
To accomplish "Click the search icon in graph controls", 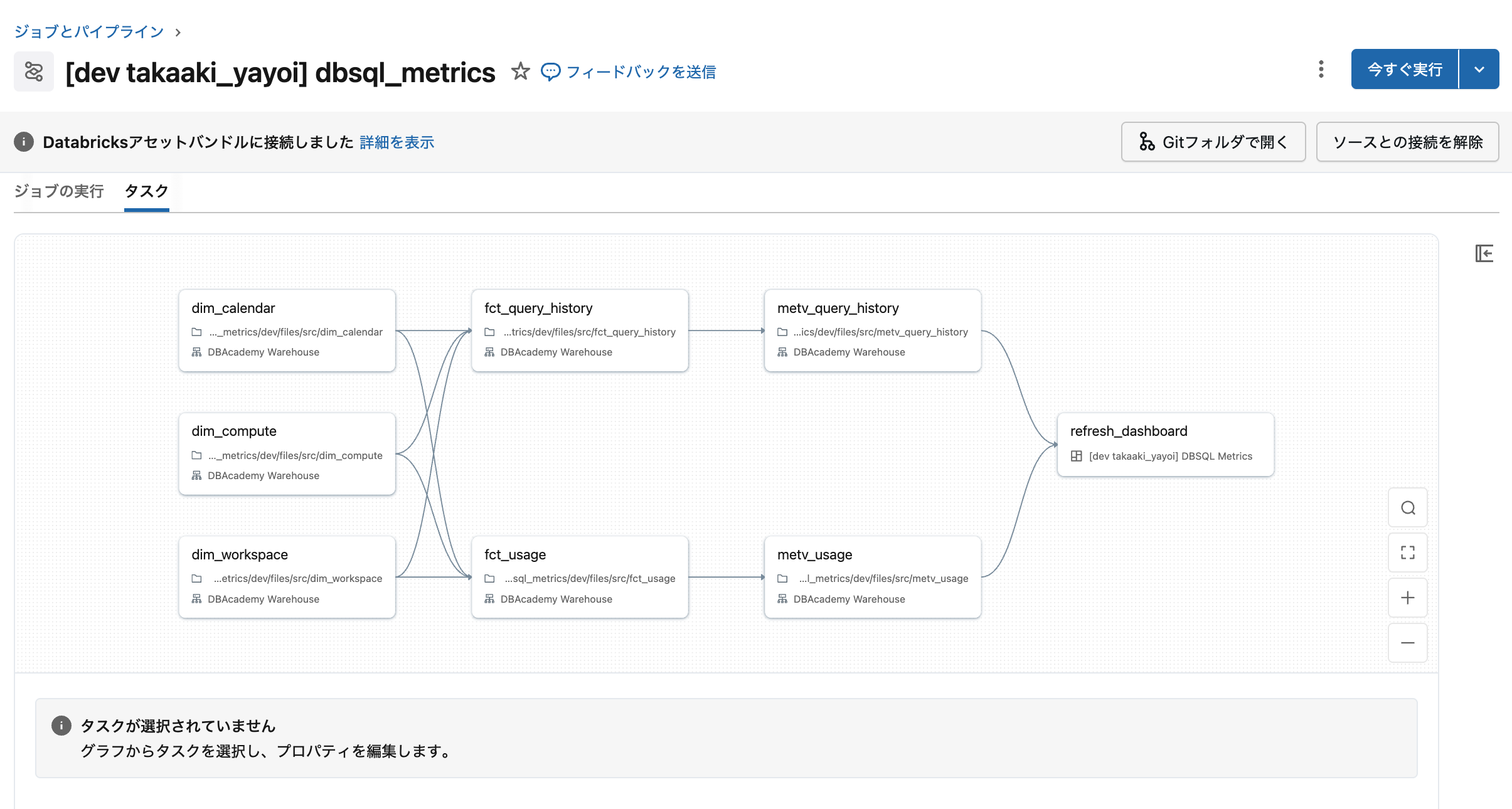I will tap(1407, 508).
